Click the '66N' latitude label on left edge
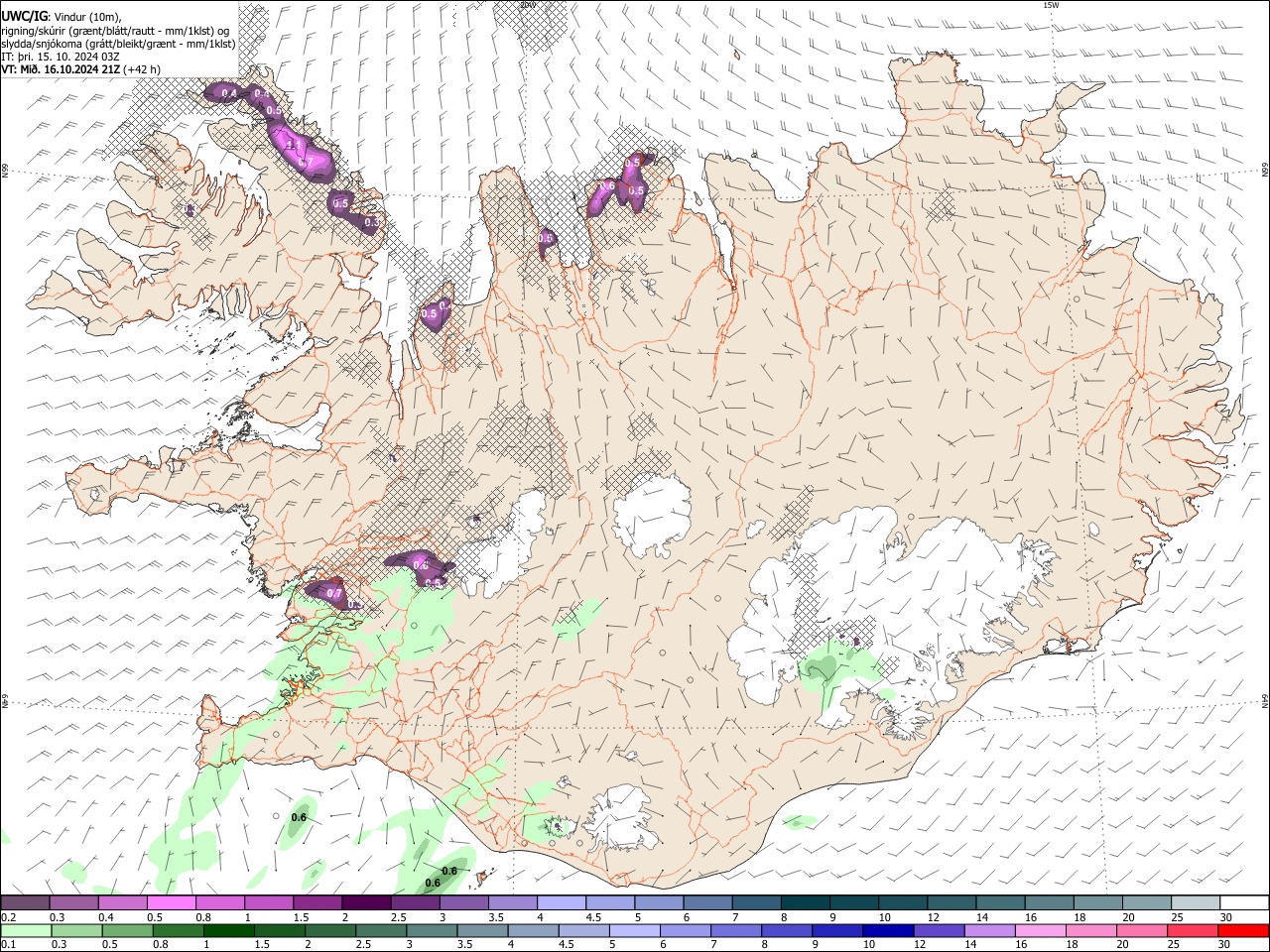 click(5, 171)
